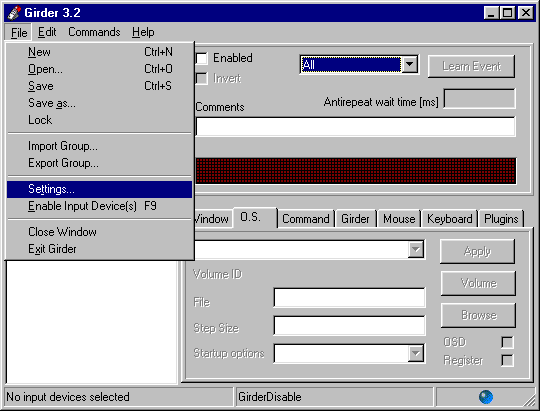
Task: Switch to the Plugins tab
Action: (x=501, y=219)
